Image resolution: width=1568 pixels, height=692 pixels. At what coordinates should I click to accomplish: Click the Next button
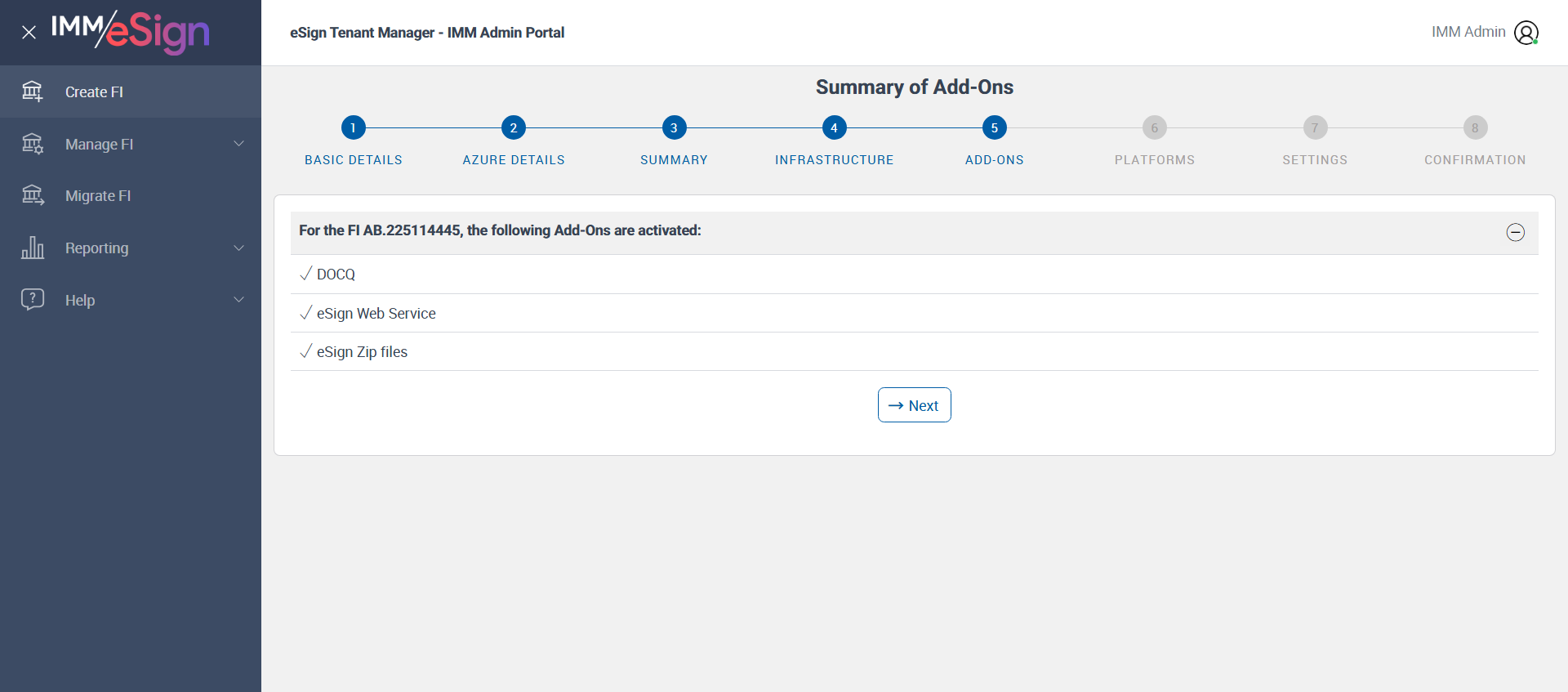915,405
